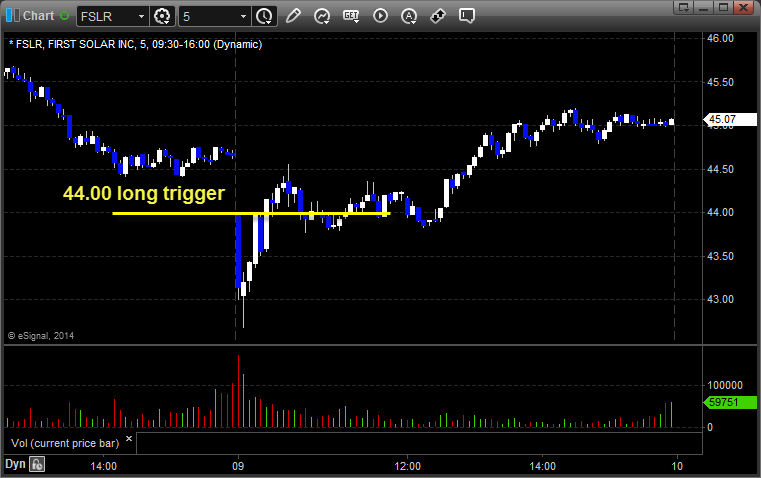Select the pencil drawing tools icon

tap(293, 16)
